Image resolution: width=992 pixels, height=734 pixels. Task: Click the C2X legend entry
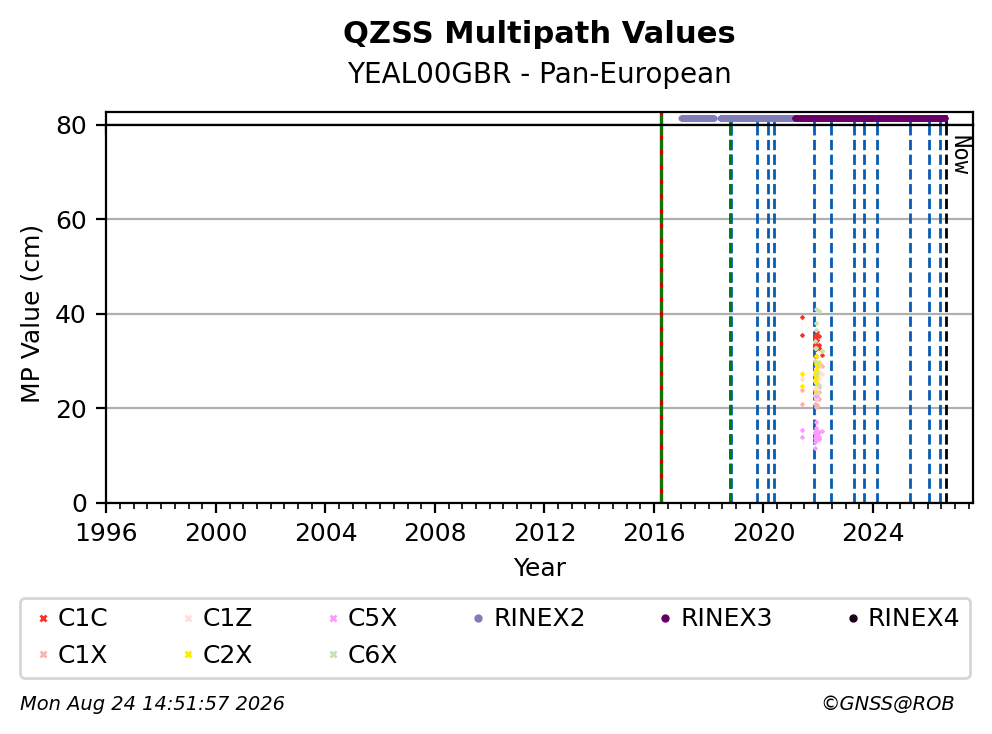(218, 654)
